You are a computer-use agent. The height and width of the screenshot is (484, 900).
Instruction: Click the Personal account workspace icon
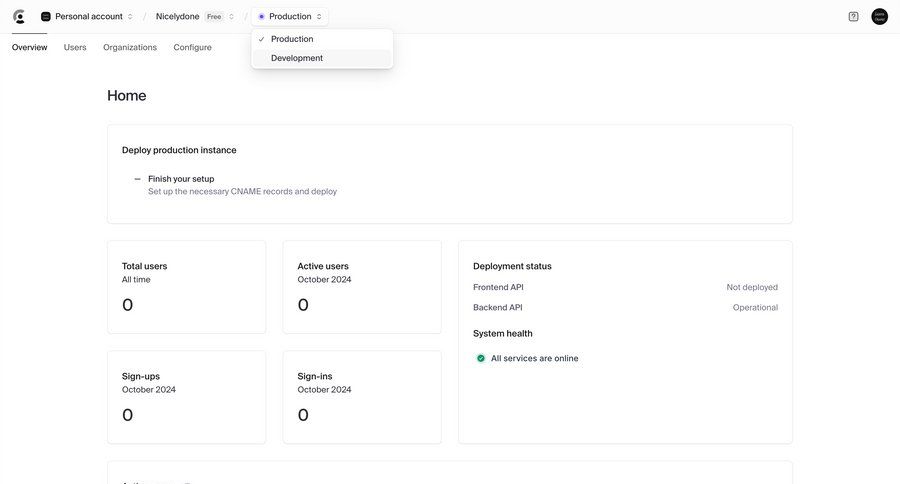coord(46,17)
